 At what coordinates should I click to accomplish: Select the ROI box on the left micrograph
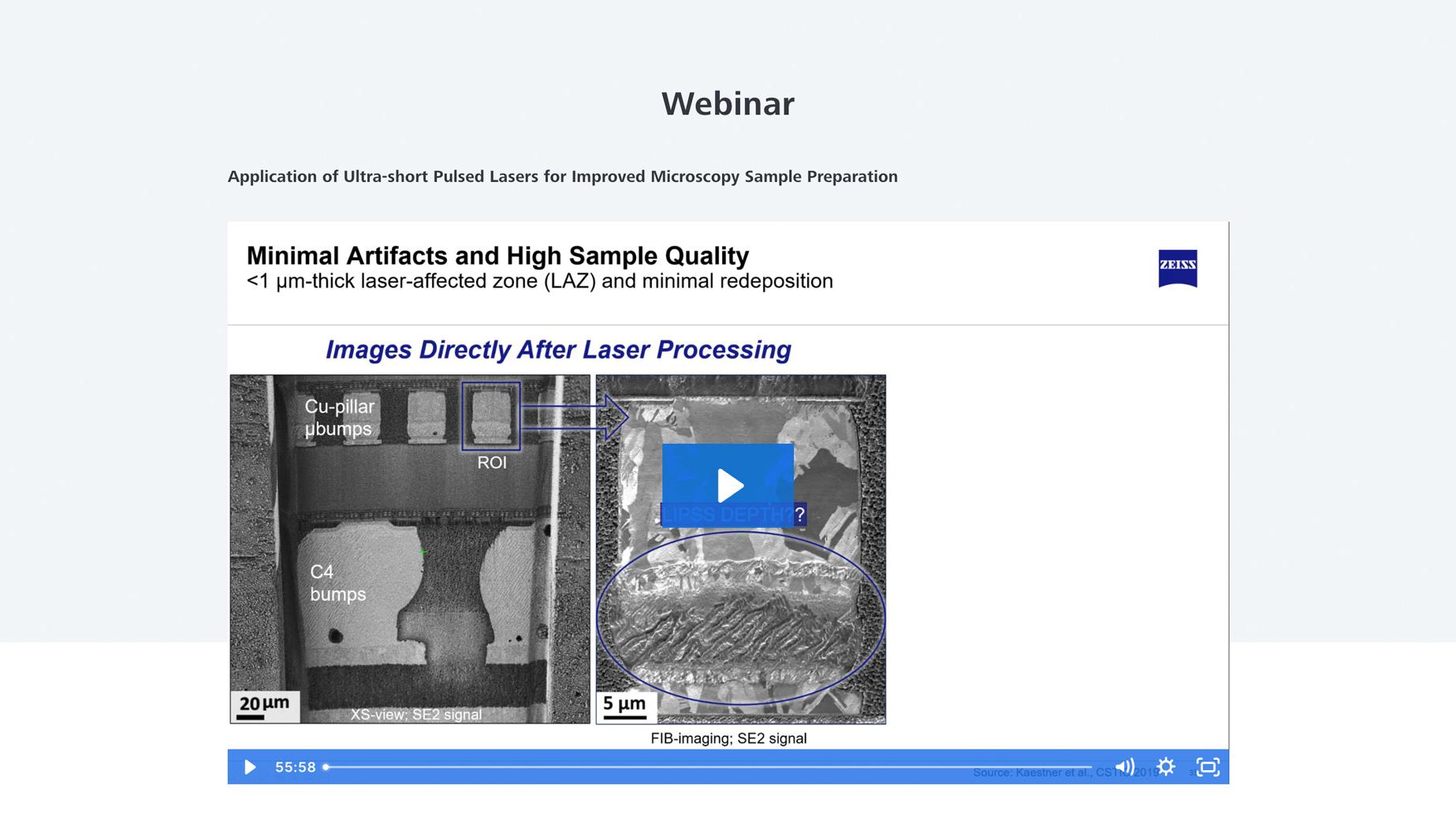coord(490,416)
